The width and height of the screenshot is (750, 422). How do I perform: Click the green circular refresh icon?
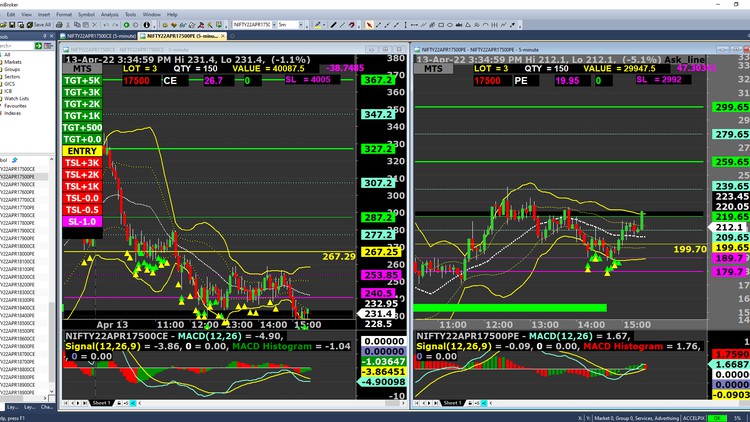tap(126, 25)
